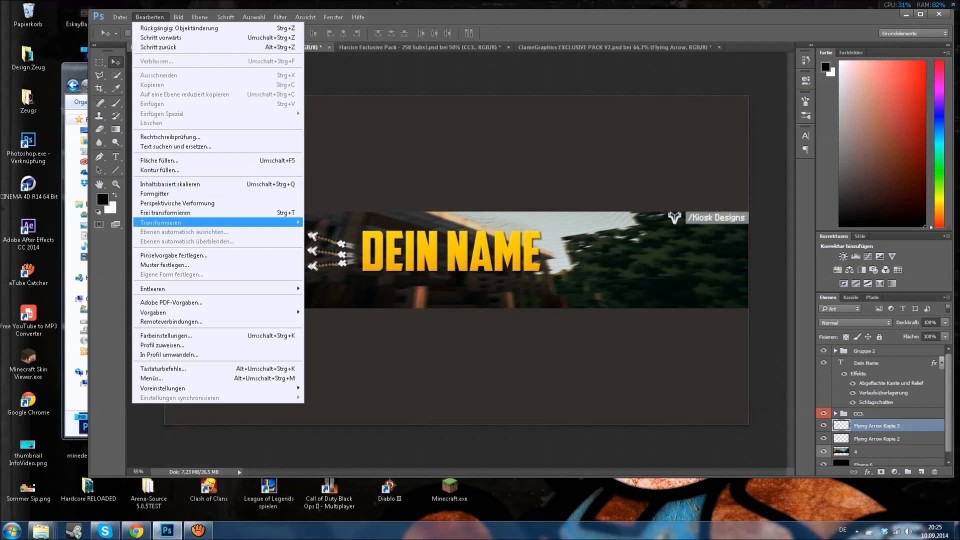The width and height of the screenshot is (960, 540).
Task: Hide the Gruppe 2 layer group
Action: pyautogui.click(x=823, y=351)
